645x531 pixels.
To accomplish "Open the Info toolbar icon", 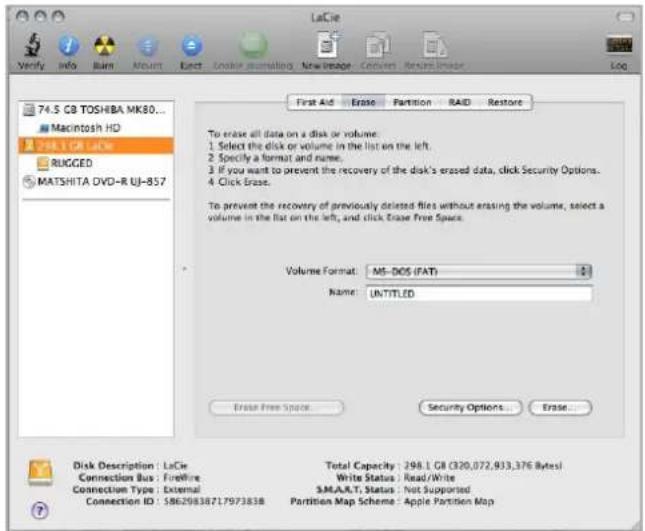I will point(68,45).
